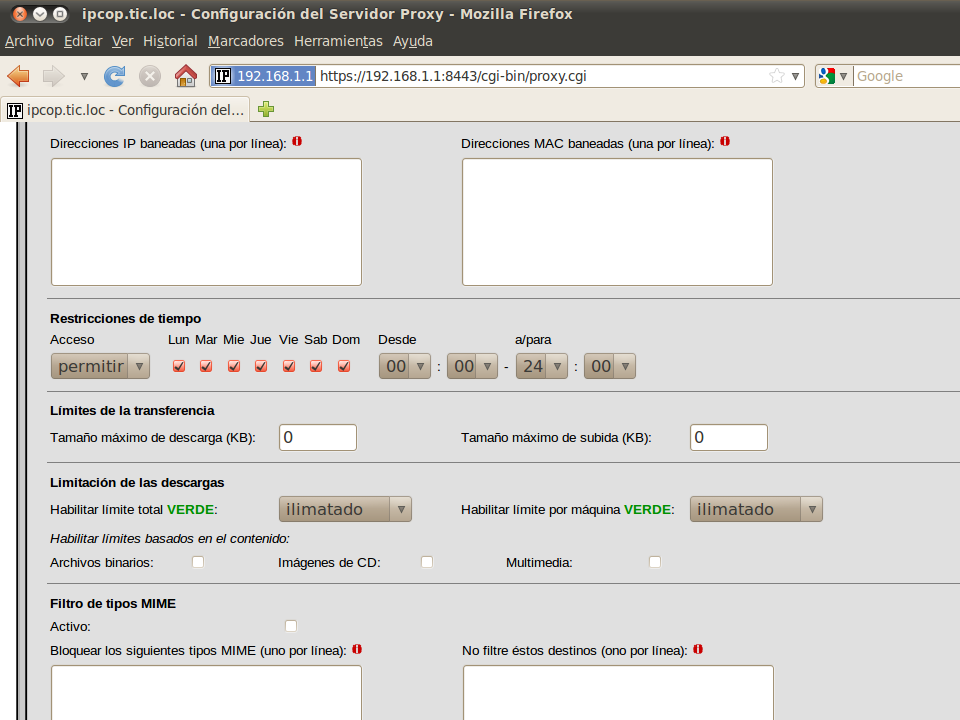Viewport: 960px width, 720px height.
Task: Bookmark this page with the star icon
Action: pyautogui.click(x=777, y=76)
